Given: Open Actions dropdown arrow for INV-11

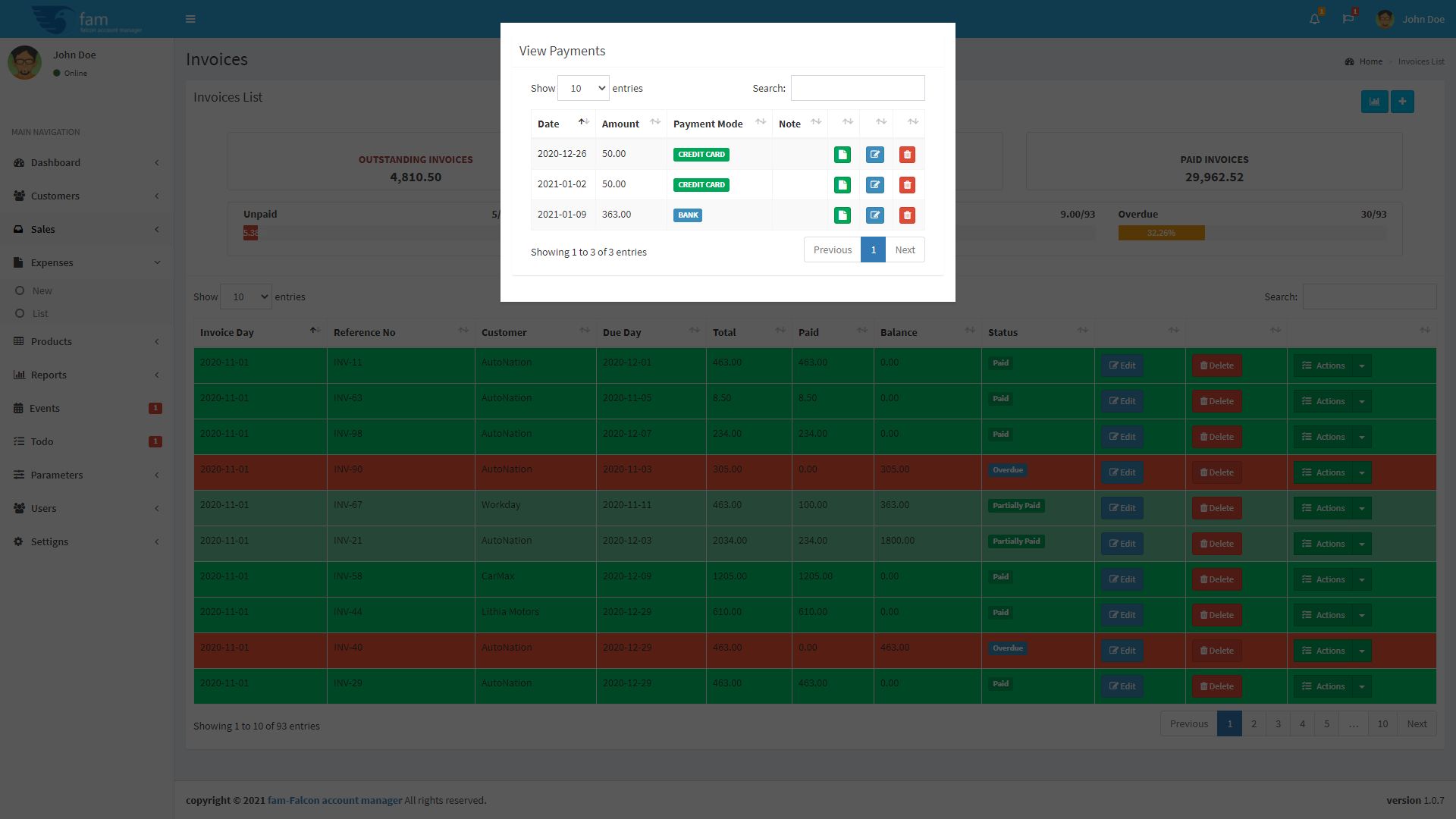Looking at the screenshot, I should pyautogui.click(x=1362, y=366).
